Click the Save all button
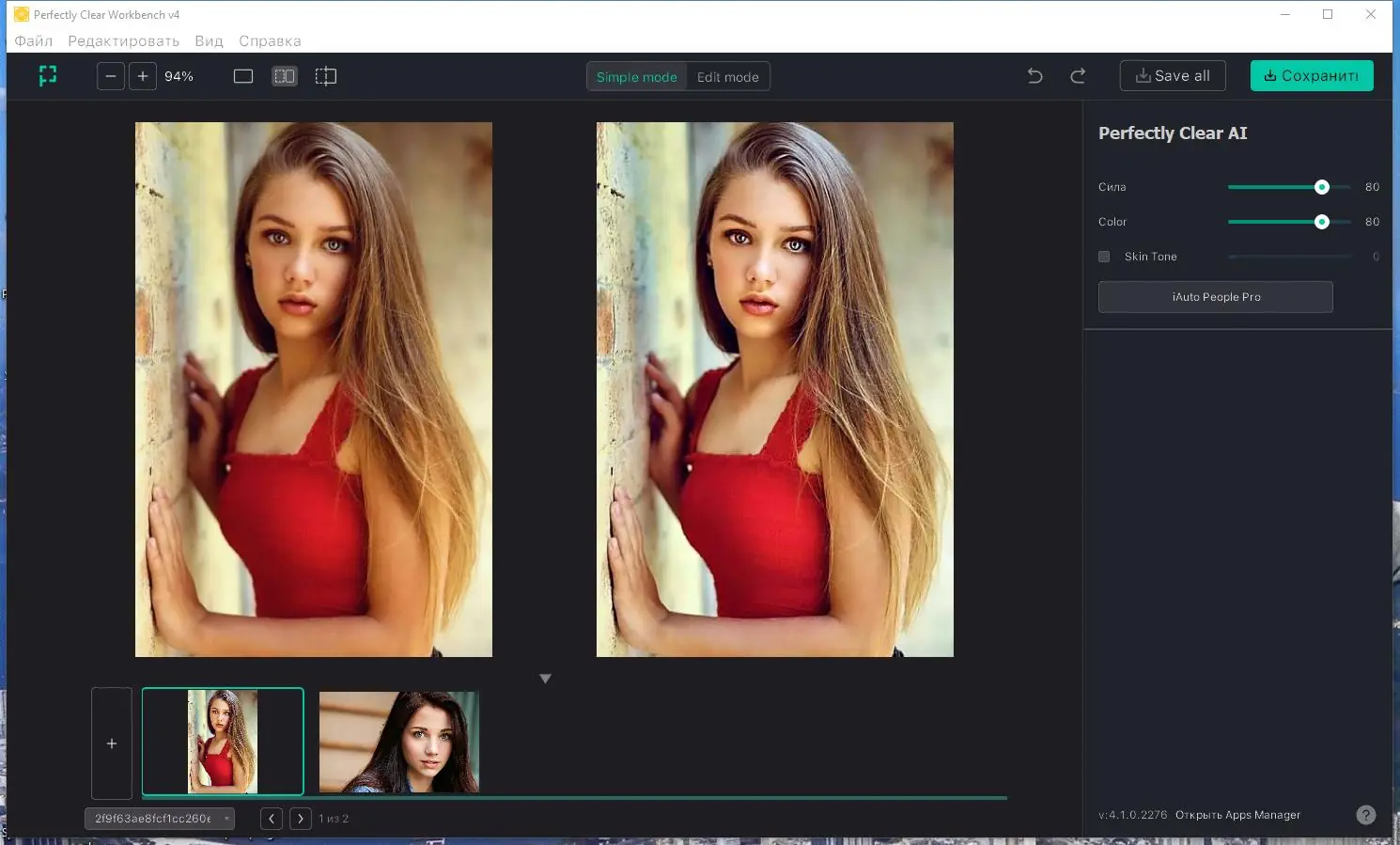Screen dimensions: 1400x845 click(1173, 76)
